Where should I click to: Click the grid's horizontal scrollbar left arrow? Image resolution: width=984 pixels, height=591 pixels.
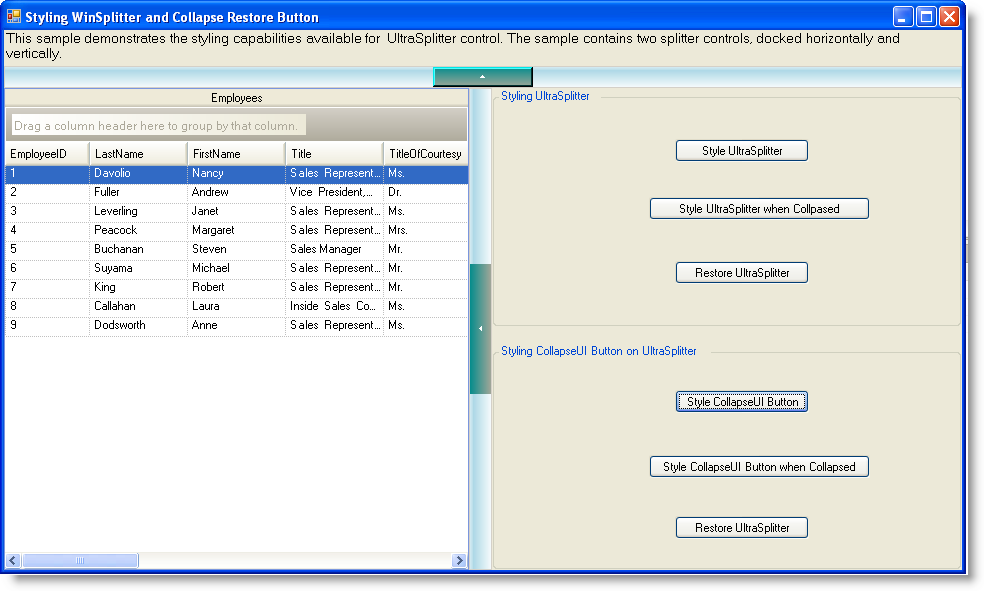click(13, 561)
